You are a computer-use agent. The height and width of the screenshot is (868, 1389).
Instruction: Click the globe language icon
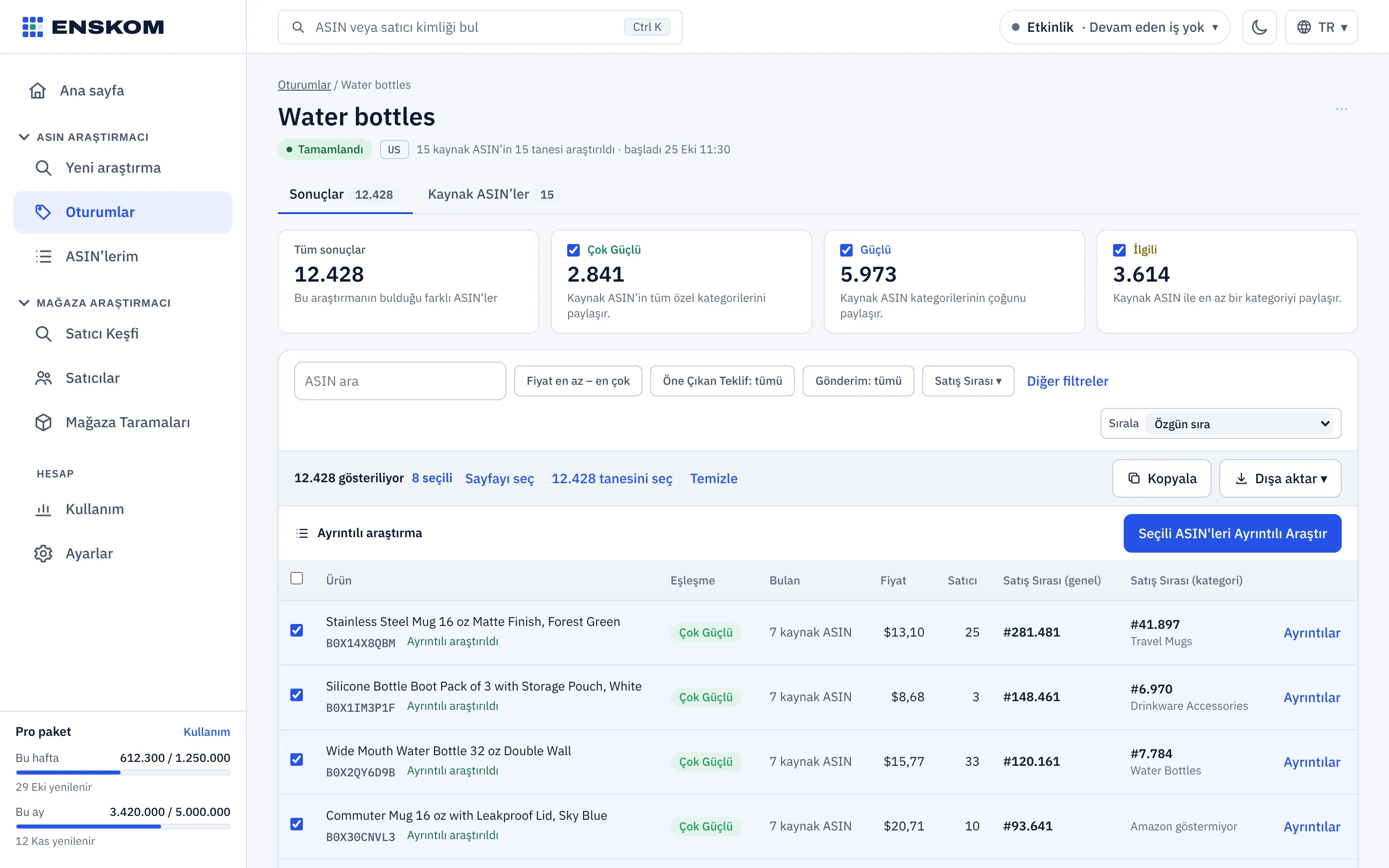(x=1304, y=27)
